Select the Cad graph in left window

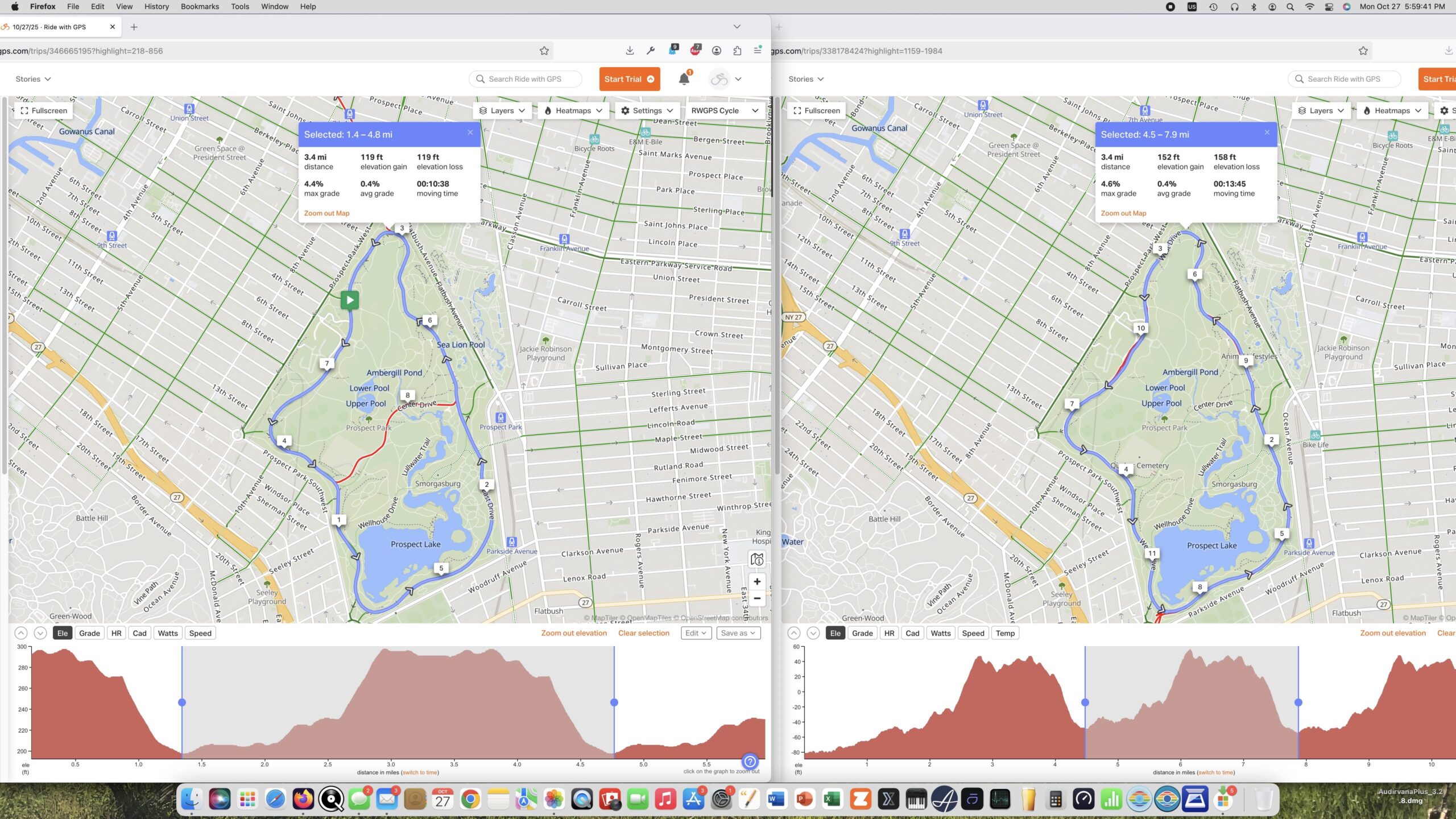tap(140, 633)
